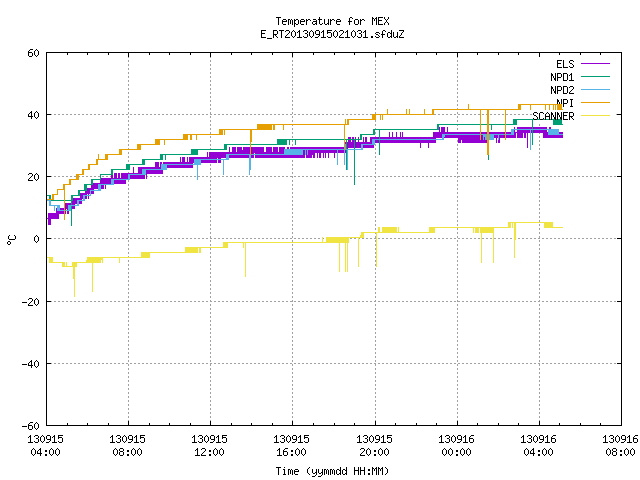The image size is (640, 480).
Task: Click the green NPD1 legend line sample
Action: 595,77
